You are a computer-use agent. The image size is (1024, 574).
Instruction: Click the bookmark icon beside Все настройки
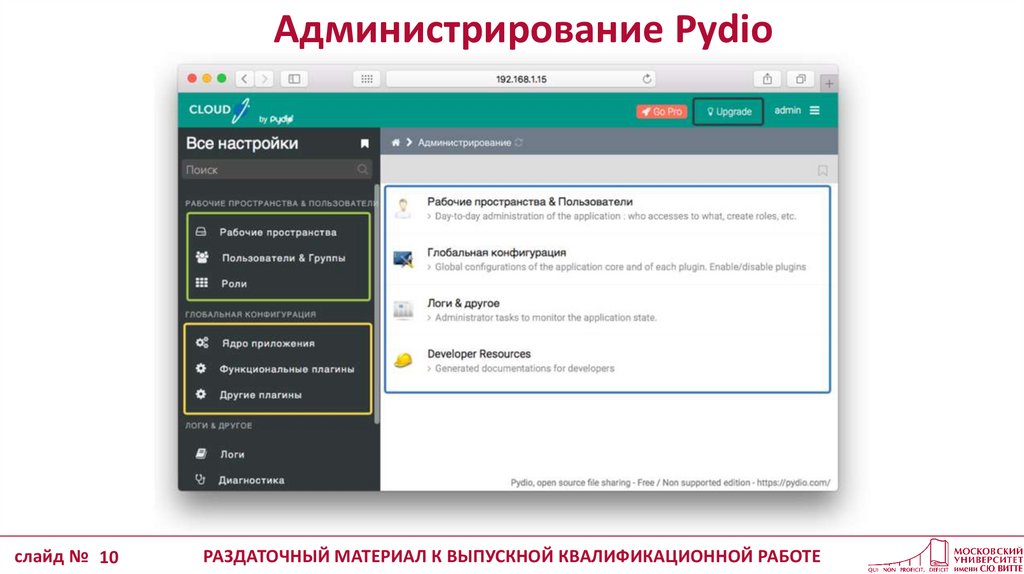coord(365,144)
